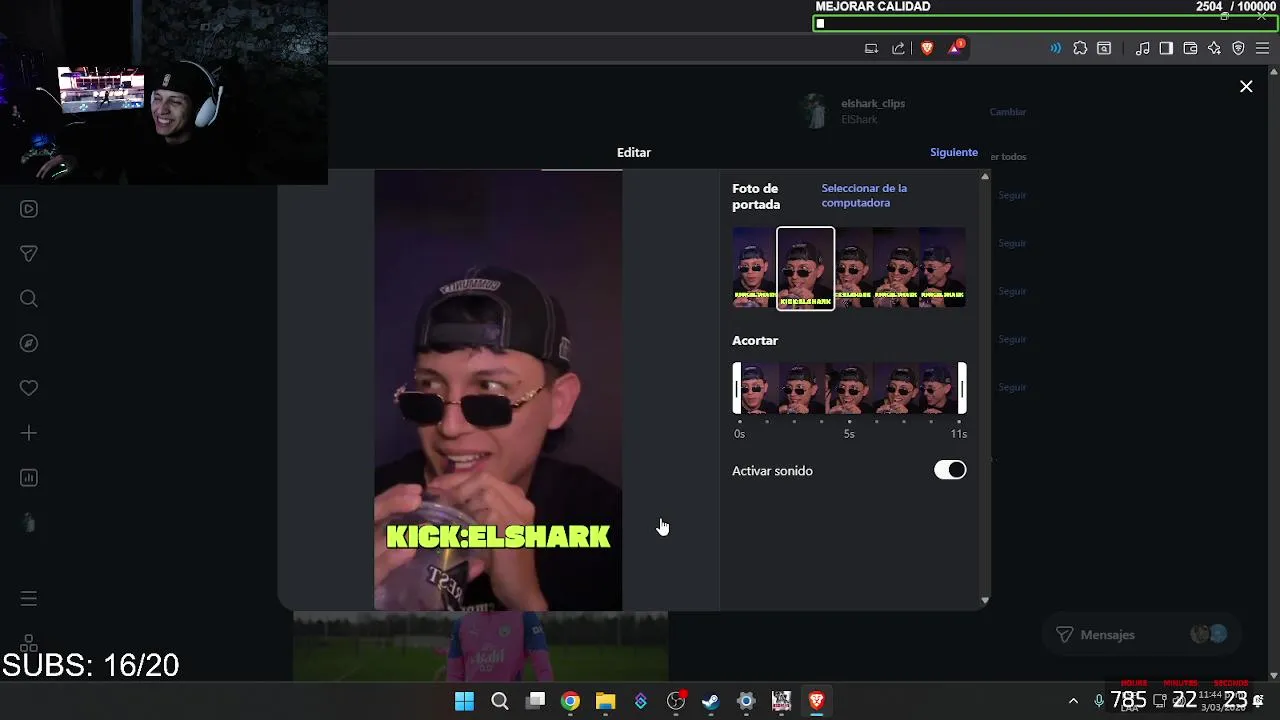This screenshot has width=1280, height=720.
Task: Click the microphone icon in system tray
Action: (1099, 701)
